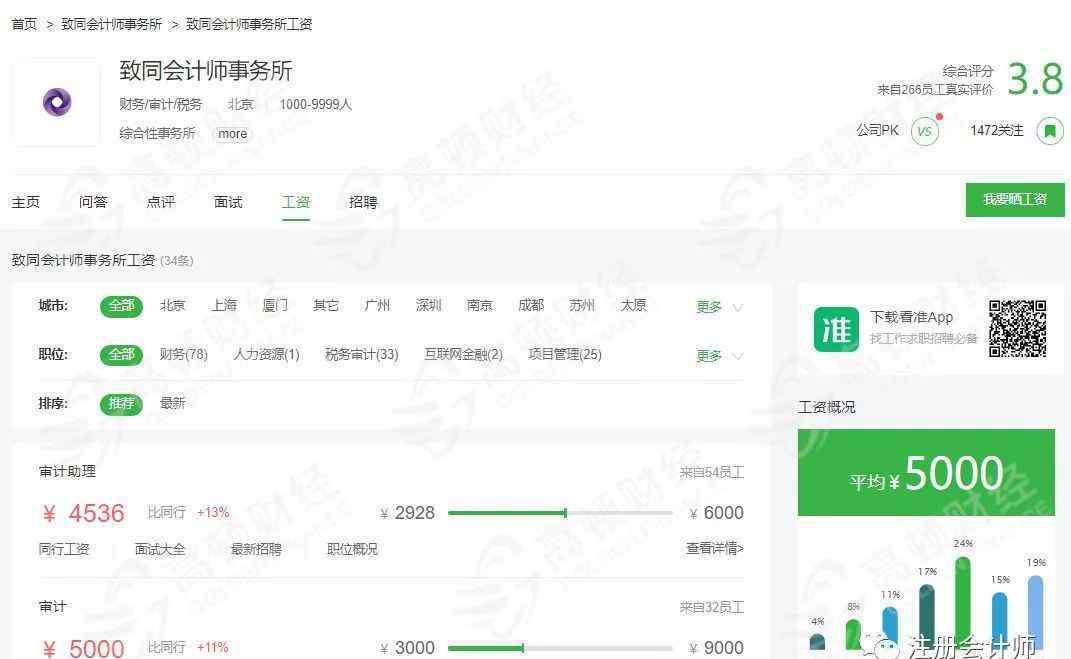Image resolution: width=1071 pixels, height=659 pixels.
Task: Switch to the 问答 tab
Action: (x=93, y=202)
